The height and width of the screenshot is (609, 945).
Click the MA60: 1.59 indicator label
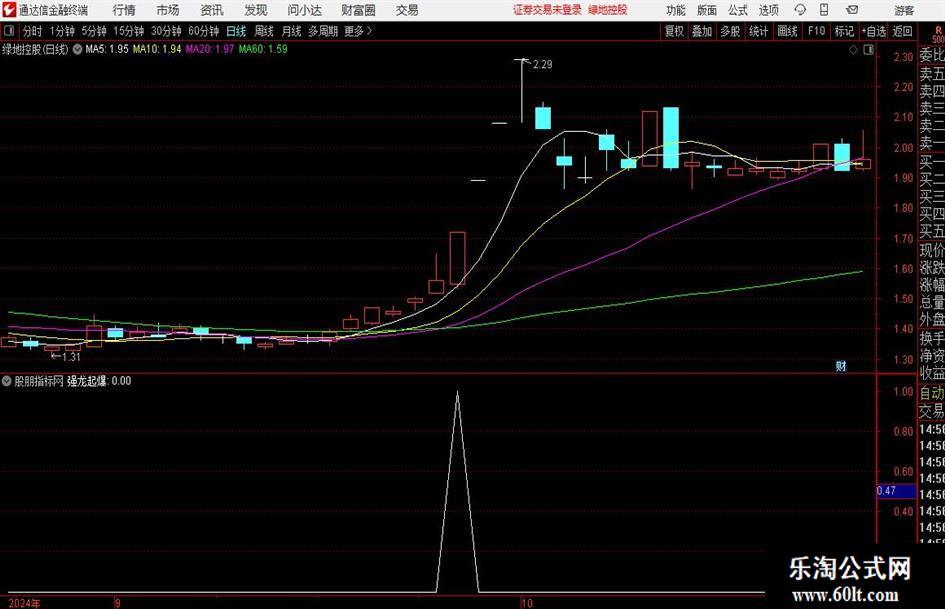(x=263, y=49)
